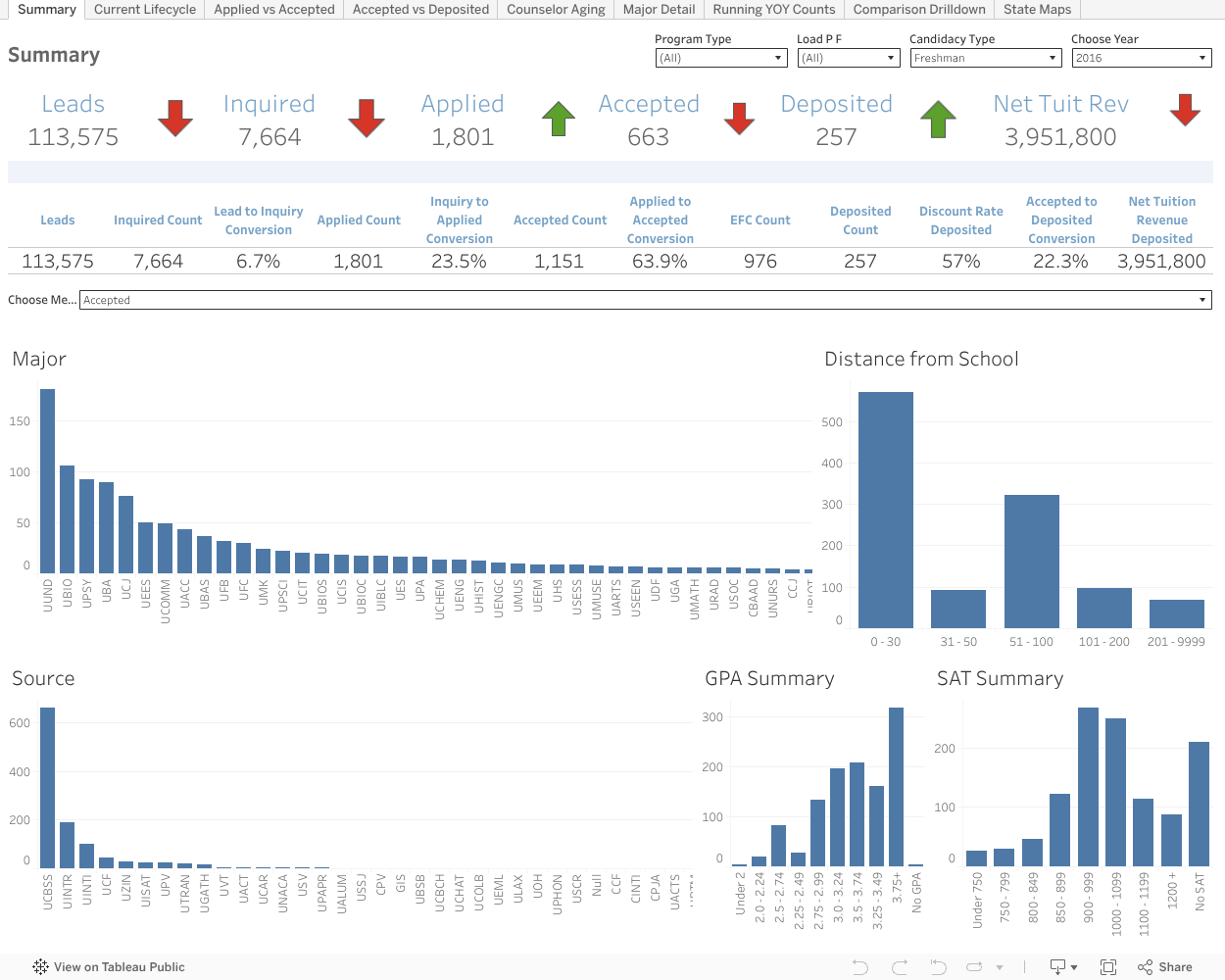Click the red down arrow beside Leads
The width and height of the screenshot is (1225, 980).
click(175, 118)
